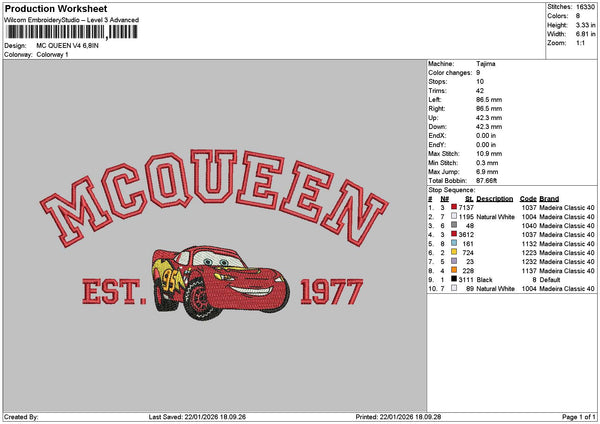Click the arched MCQUEEN lettering in the preview

point(214,197)
